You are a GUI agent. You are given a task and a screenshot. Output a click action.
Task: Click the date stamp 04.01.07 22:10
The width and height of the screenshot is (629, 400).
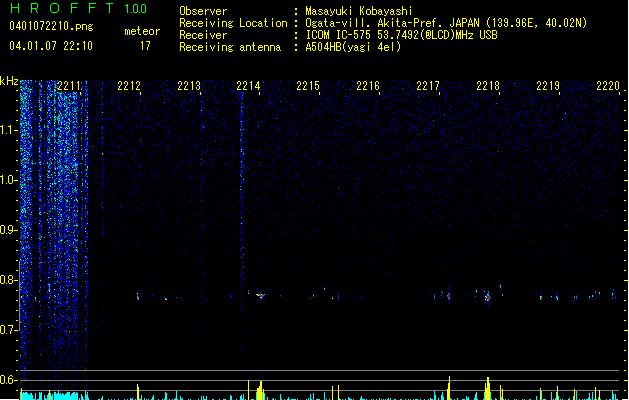point(51,46)
